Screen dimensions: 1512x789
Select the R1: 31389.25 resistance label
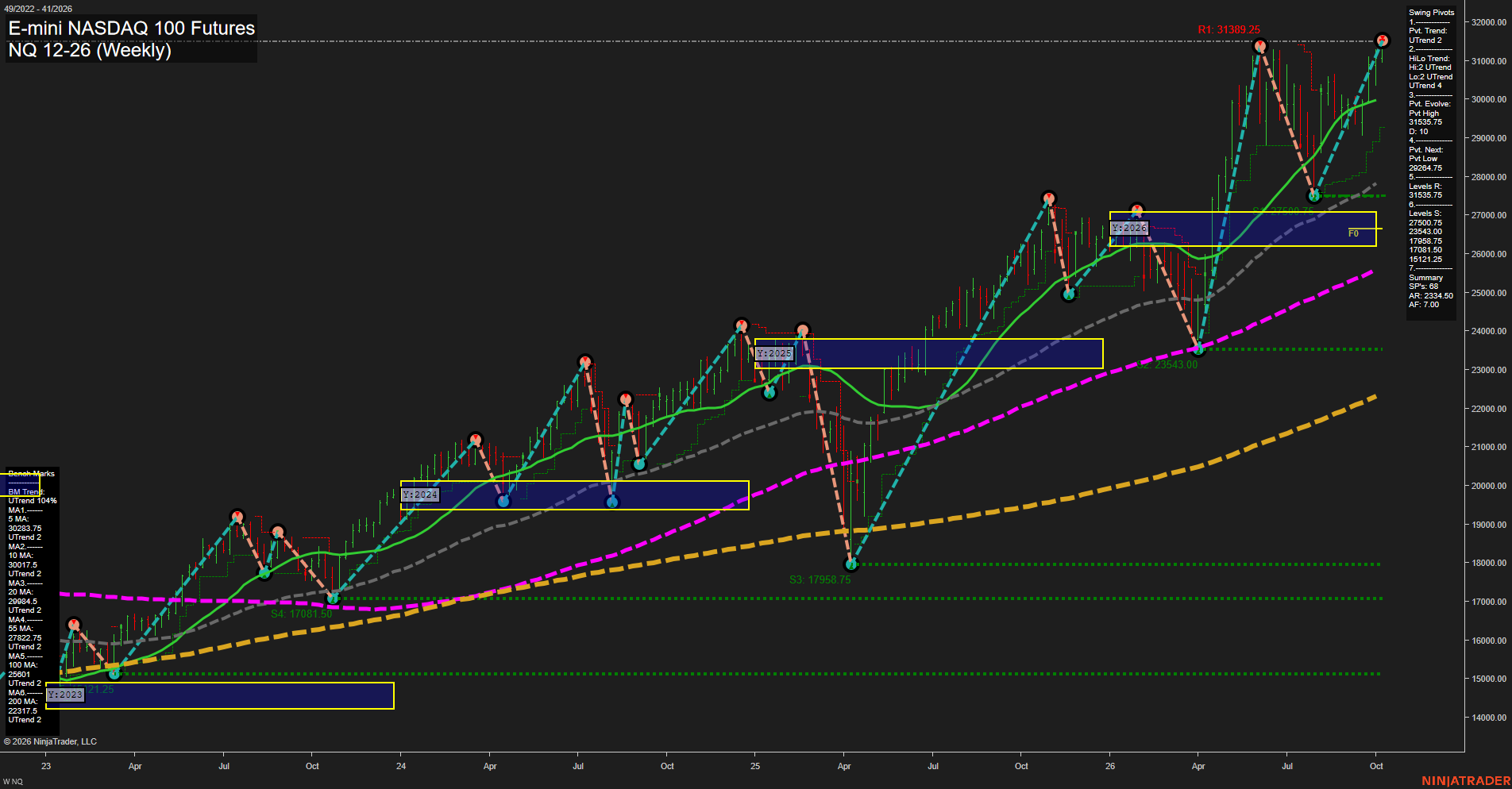point(1228,29)
